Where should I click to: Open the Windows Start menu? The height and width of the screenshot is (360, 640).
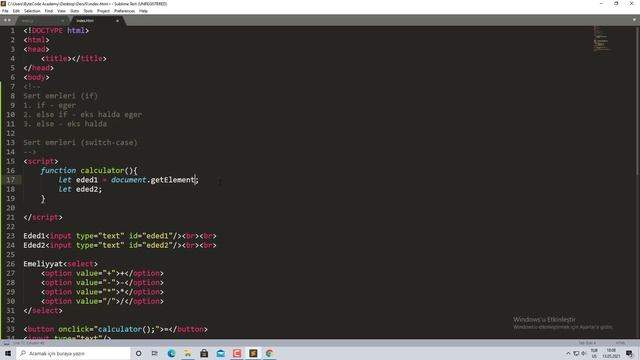(8, 353)
